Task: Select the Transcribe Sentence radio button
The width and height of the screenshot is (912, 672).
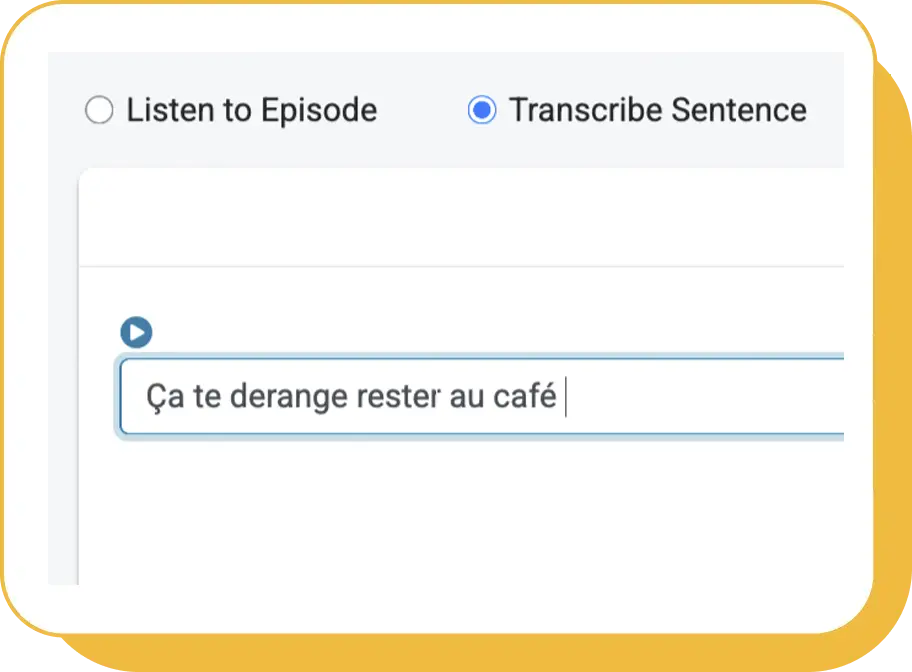Action: pyautogui.click(x=482, y=110)
